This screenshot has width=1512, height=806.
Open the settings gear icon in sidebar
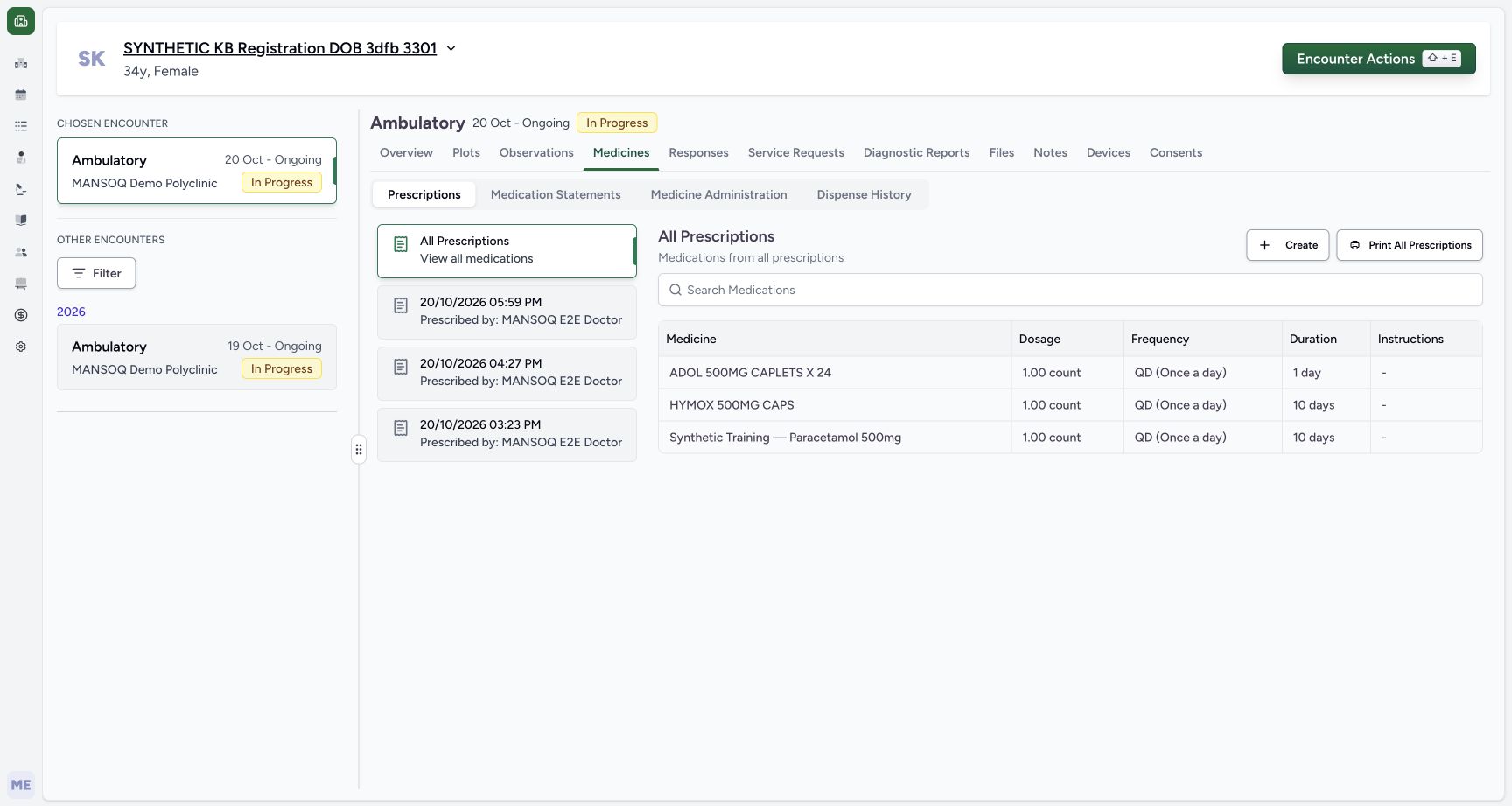[x=21, y=347]
